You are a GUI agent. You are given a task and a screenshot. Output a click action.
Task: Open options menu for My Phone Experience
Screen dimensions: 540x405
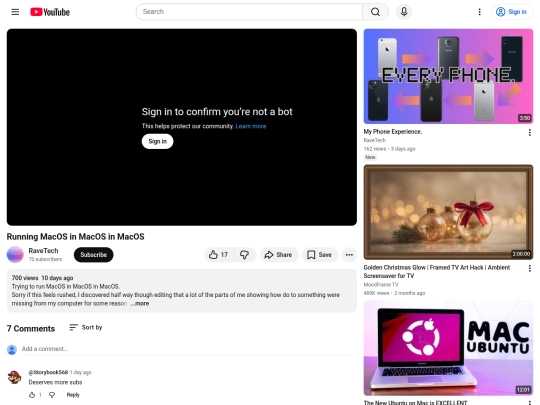pos(529,132)
